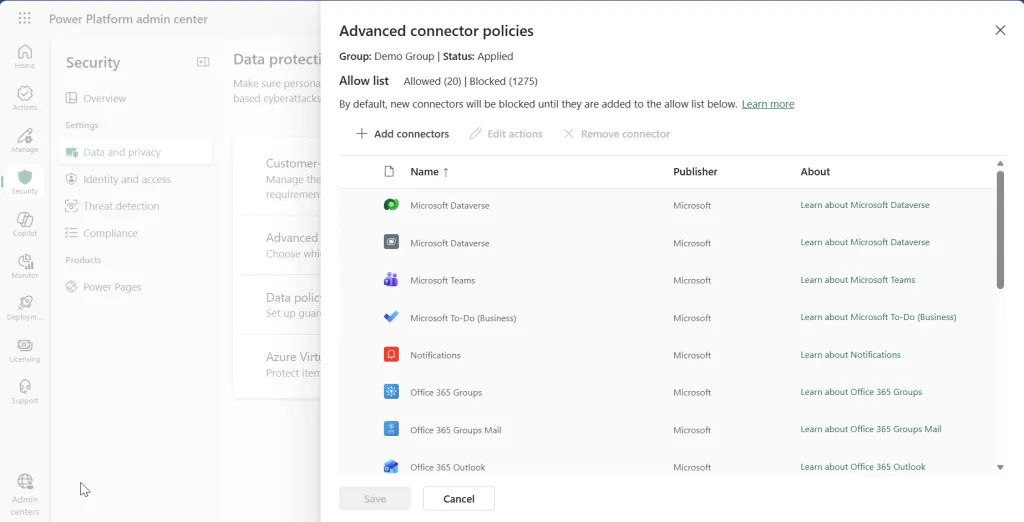Click Edit actions in the toolbar

coord(506,134)
